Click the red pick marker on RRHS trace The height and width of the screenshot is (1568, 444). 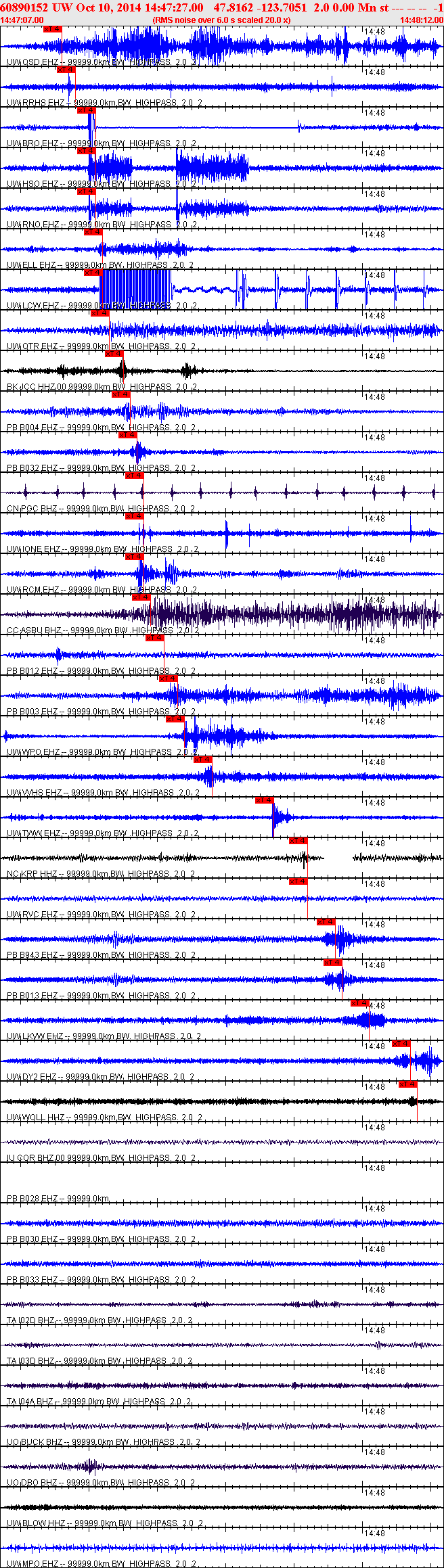coord(66,70)
